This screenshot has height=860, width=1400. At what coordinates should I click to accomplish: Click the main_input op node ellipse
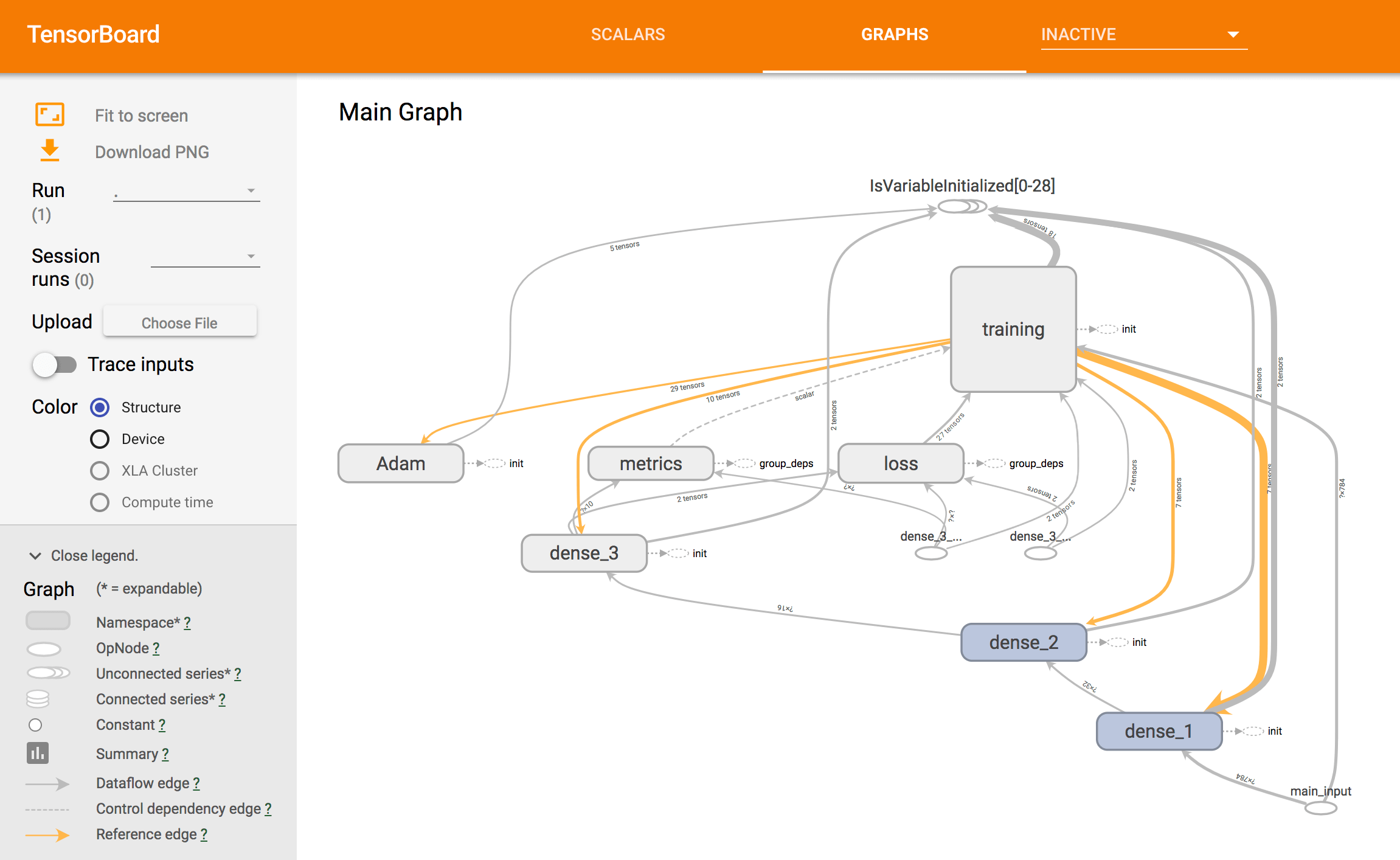pyautogui.click(x=1320, y=808)
